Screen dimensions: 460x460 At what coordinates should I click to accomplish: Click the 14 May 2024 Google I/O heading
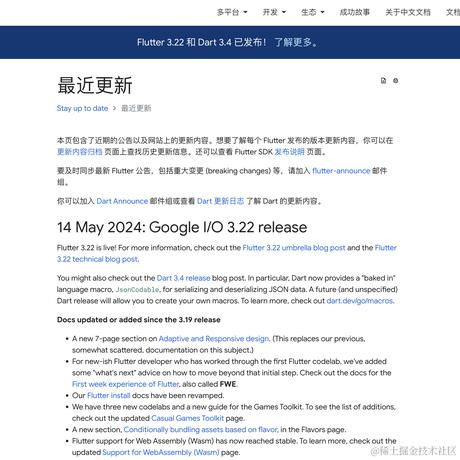point(182,227)
